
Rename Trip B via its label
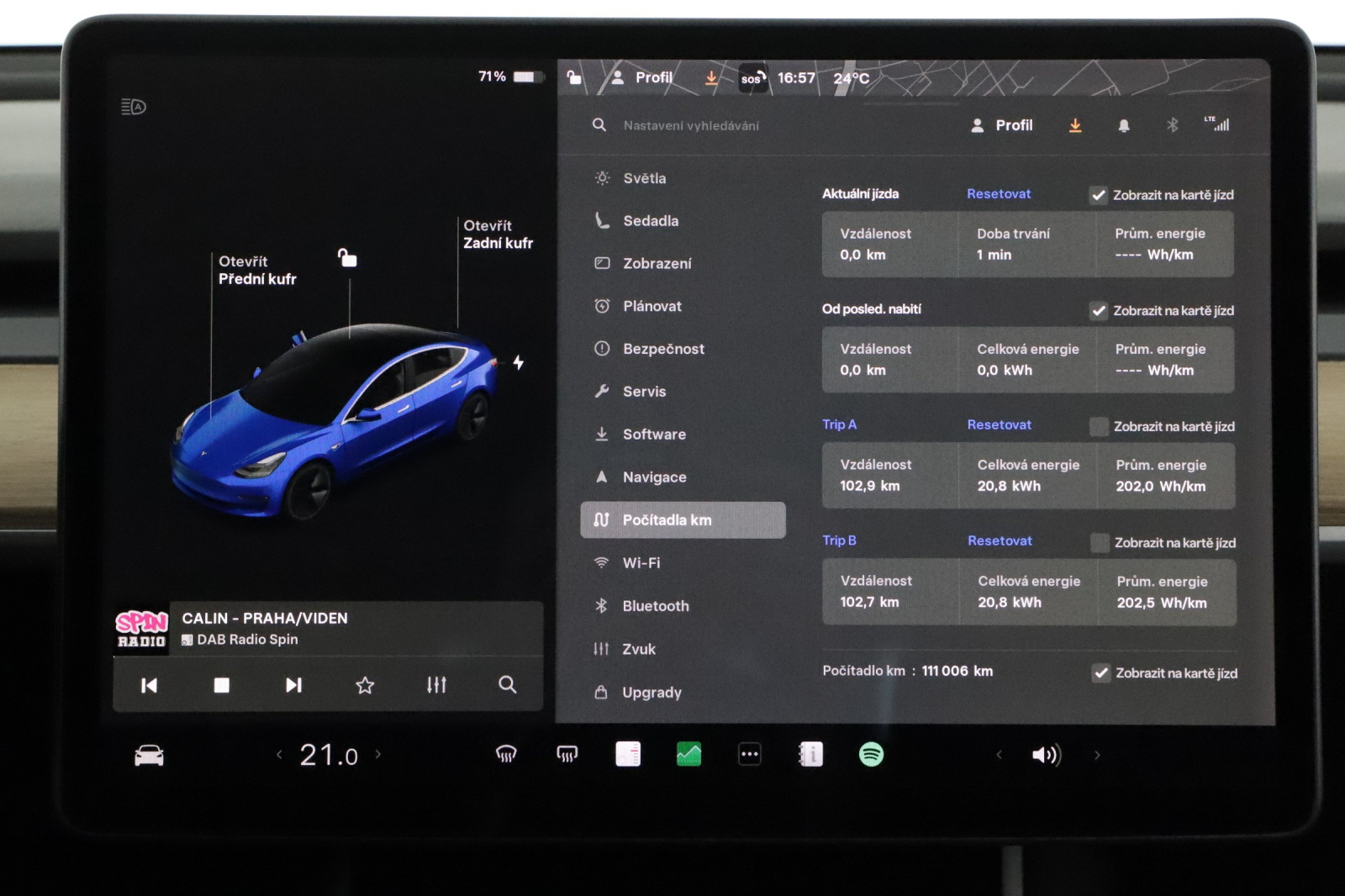pos(839,540)
